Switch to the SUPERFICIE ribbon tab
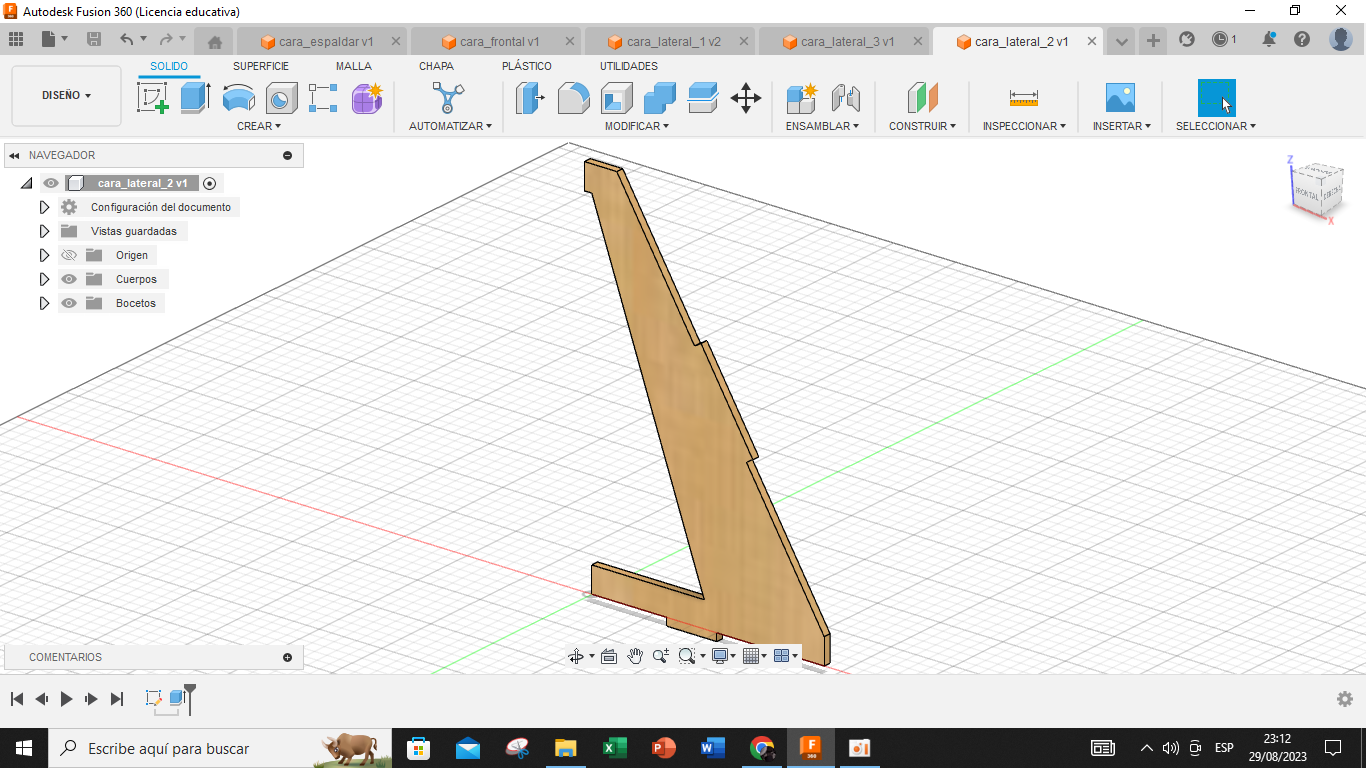Viewport: 1366px width, 768px height. 261,65
